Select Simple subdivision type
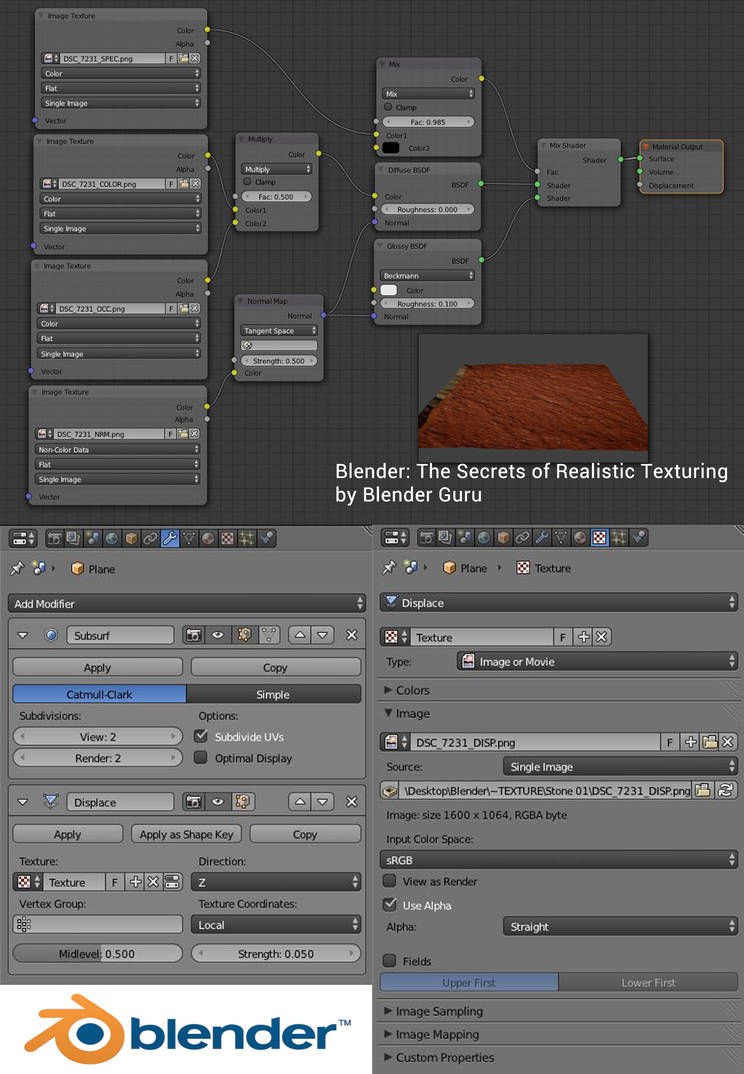The height and width of the screenshot is (1074, 744). tap(273, 694)
